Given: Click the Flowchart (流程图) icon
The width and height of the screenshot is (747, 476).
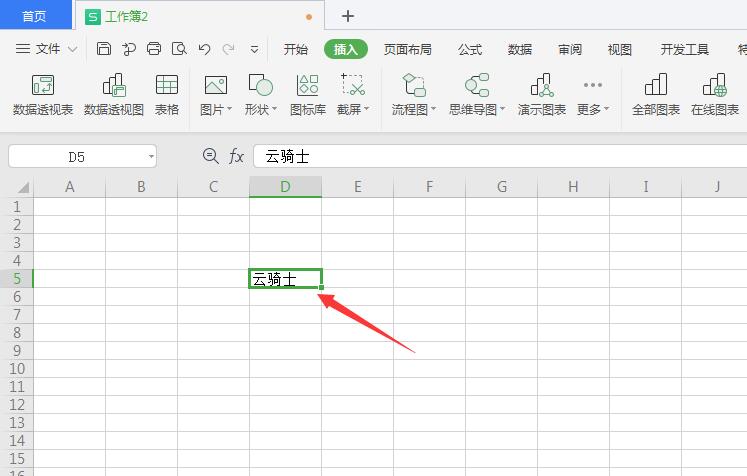Looking at the screenshot, I should [414, 85].
